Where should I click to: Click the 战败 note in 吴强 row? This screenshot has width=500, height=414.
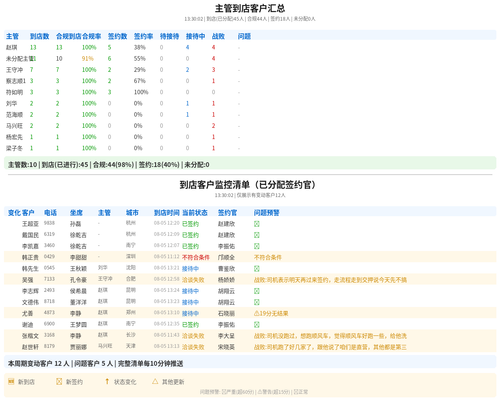330,280
